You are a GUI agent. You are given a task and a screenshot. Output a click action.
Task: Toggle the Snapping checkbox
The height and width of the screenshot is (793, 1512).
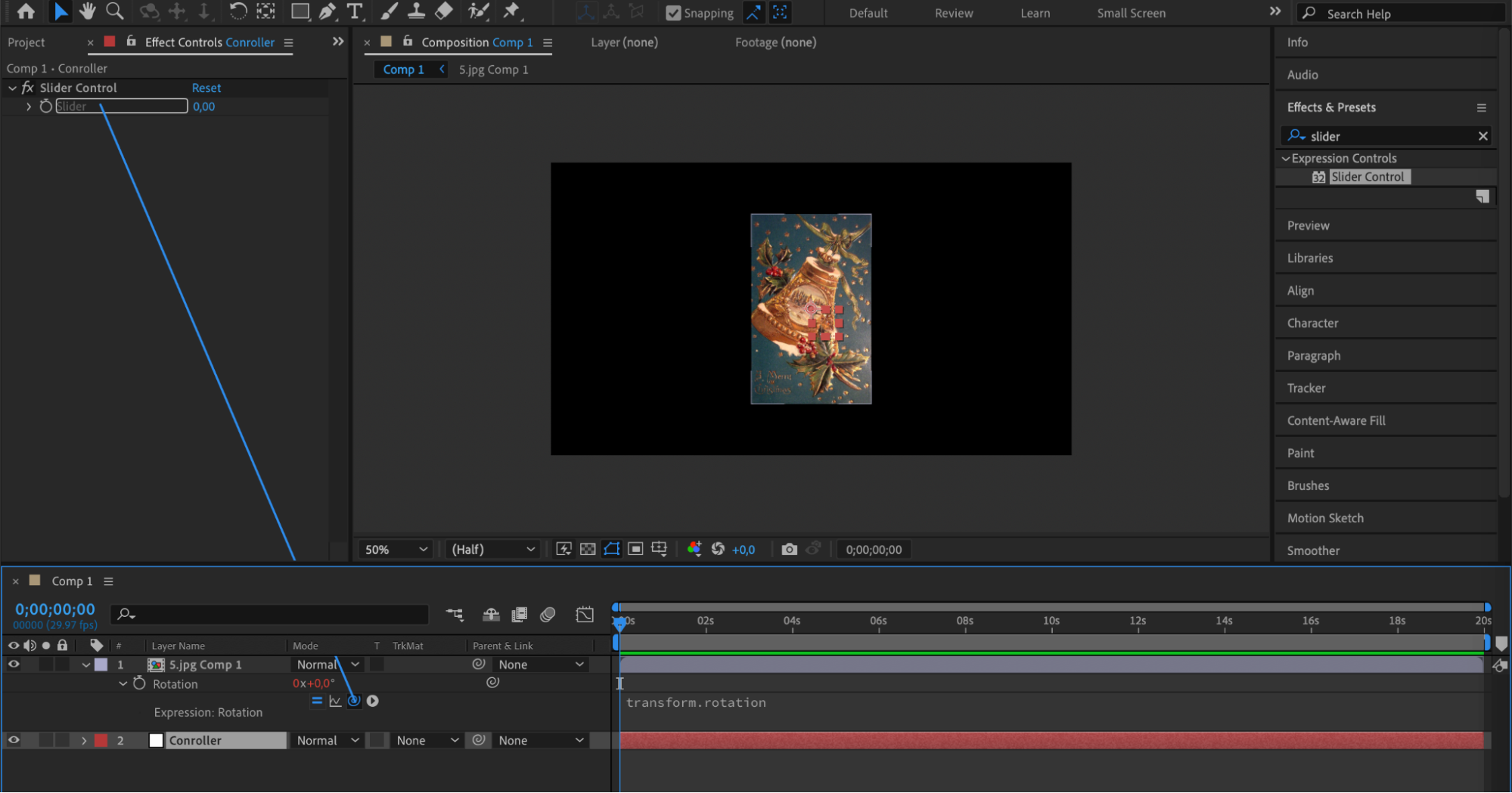click(672, 13)
